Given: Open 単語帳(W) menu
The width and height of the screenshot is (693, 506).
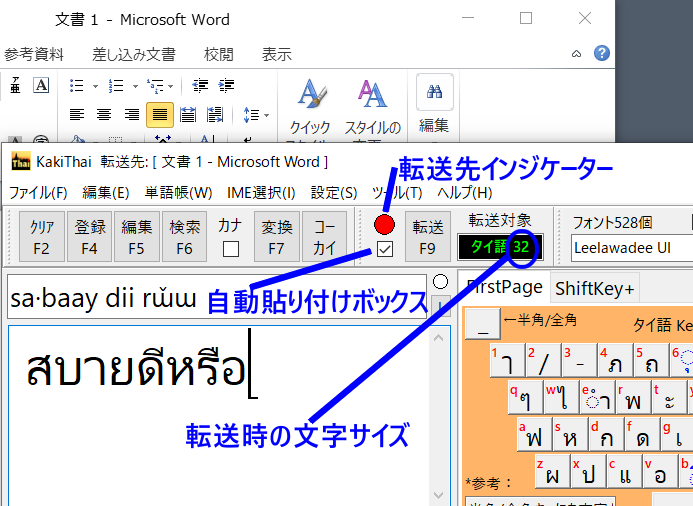Looking at the screenshot, I should coord(179,193).
